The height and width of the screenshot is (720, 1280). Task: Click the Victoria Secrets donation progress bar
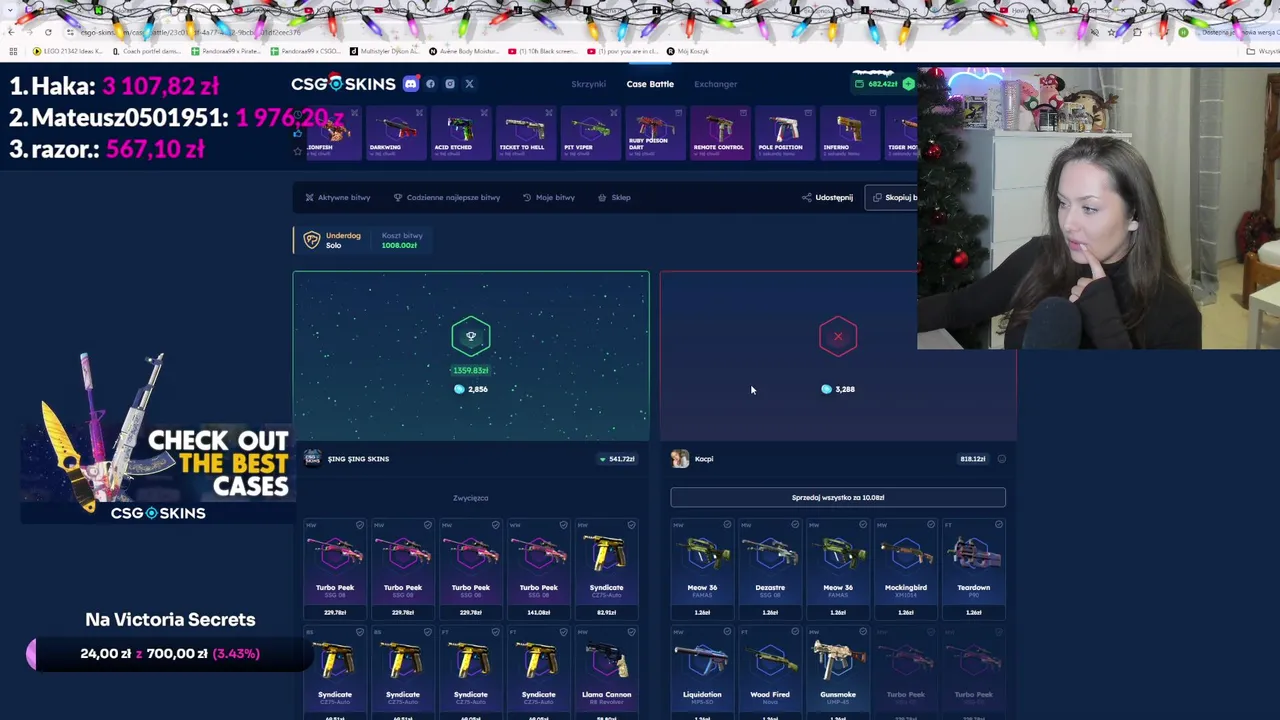(170, 654)
